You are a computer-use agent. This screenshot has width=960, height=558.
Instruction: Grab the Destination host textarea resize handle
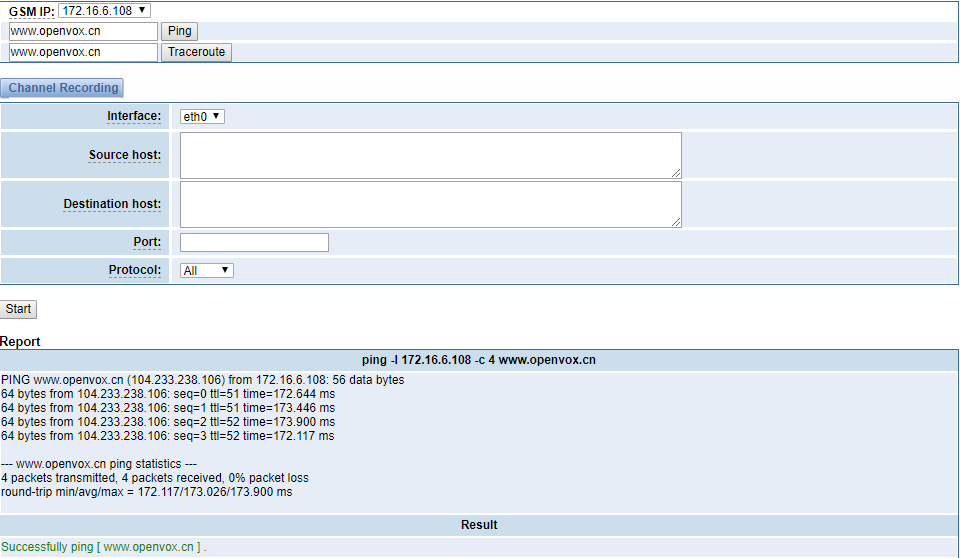point(676,222)
